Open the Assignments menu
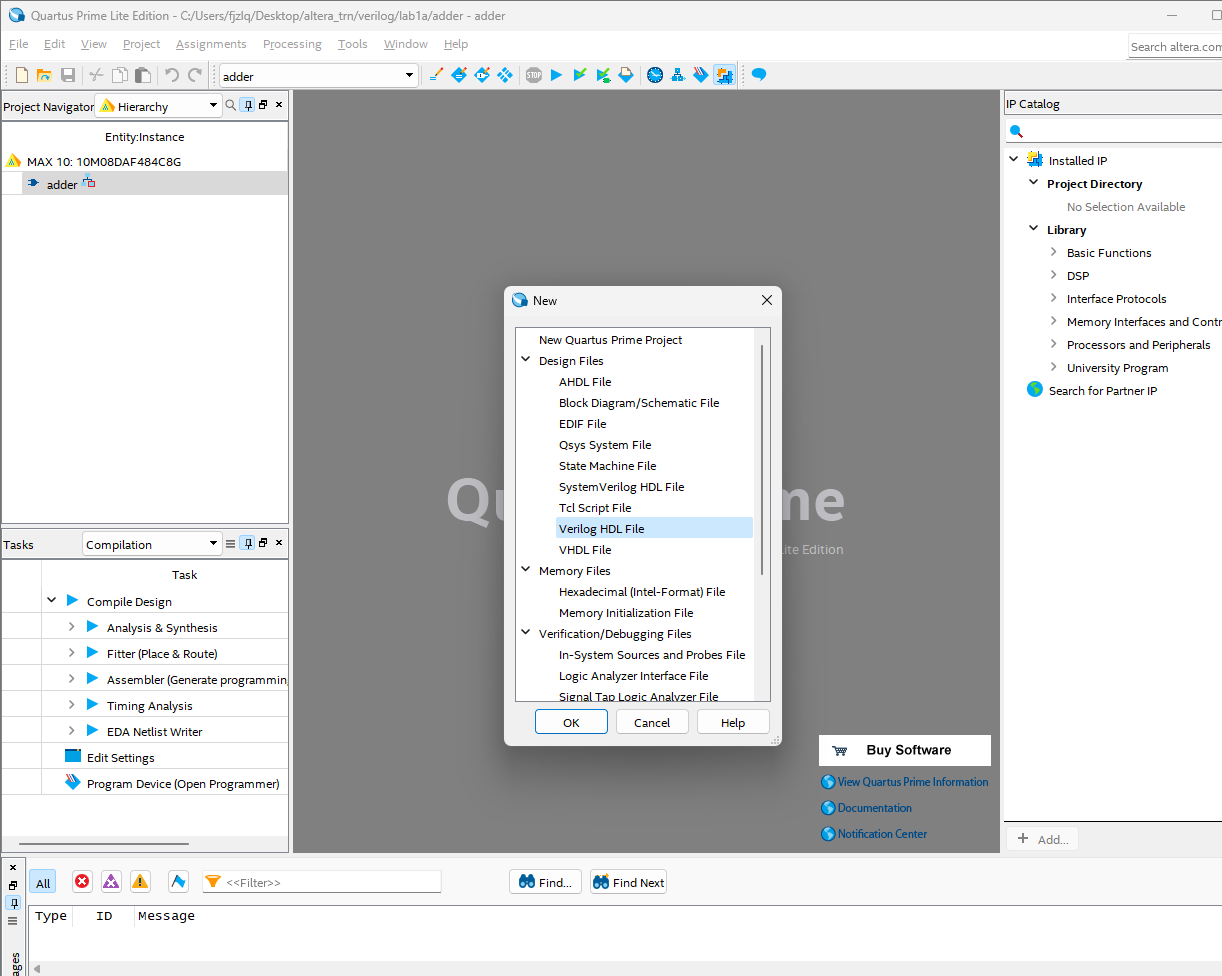The width and height of the screenshot is (1222, 976). [211, 44]
